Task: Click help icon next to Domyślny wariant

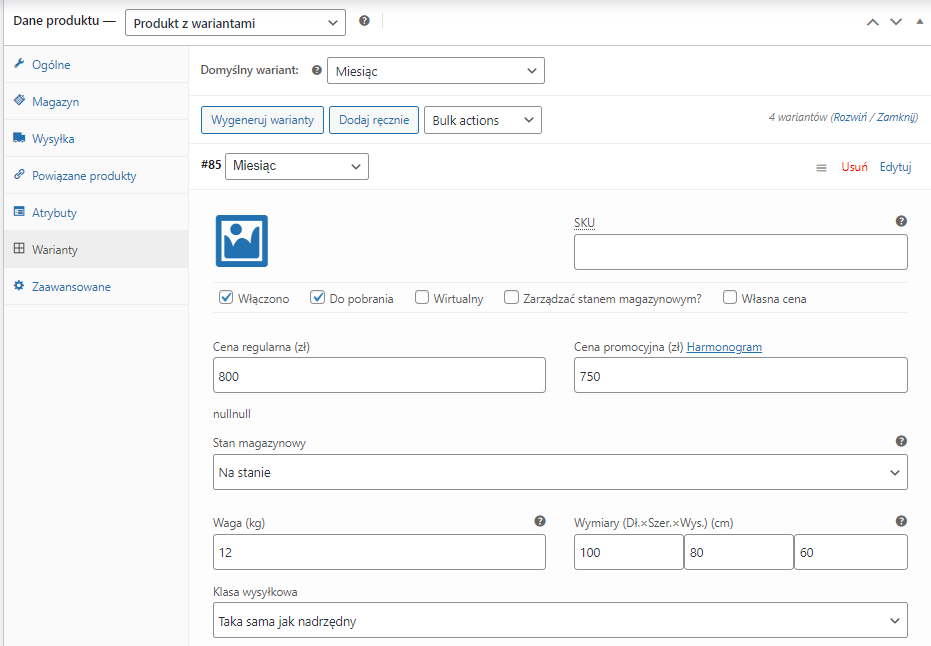Action: point(317,70)
